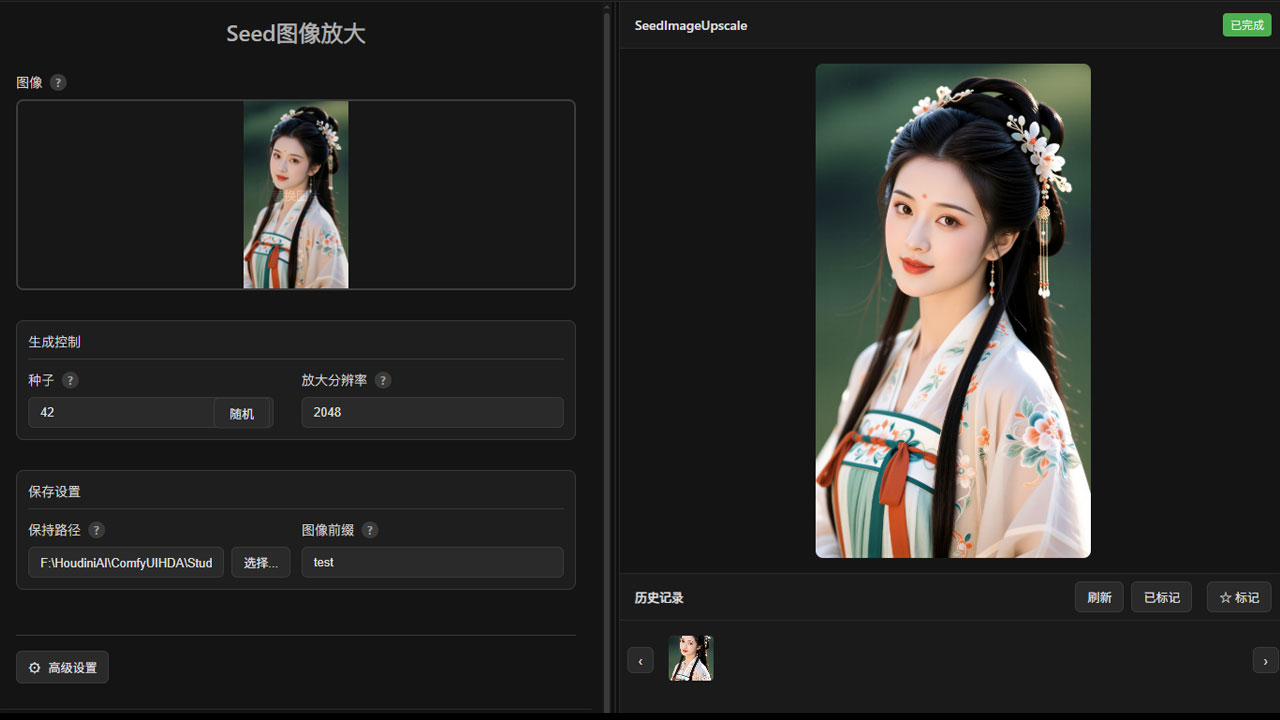Toggle the 已标记 history filter
This screenshot has width=1280, height=720.
click(x=1161, y=597)
